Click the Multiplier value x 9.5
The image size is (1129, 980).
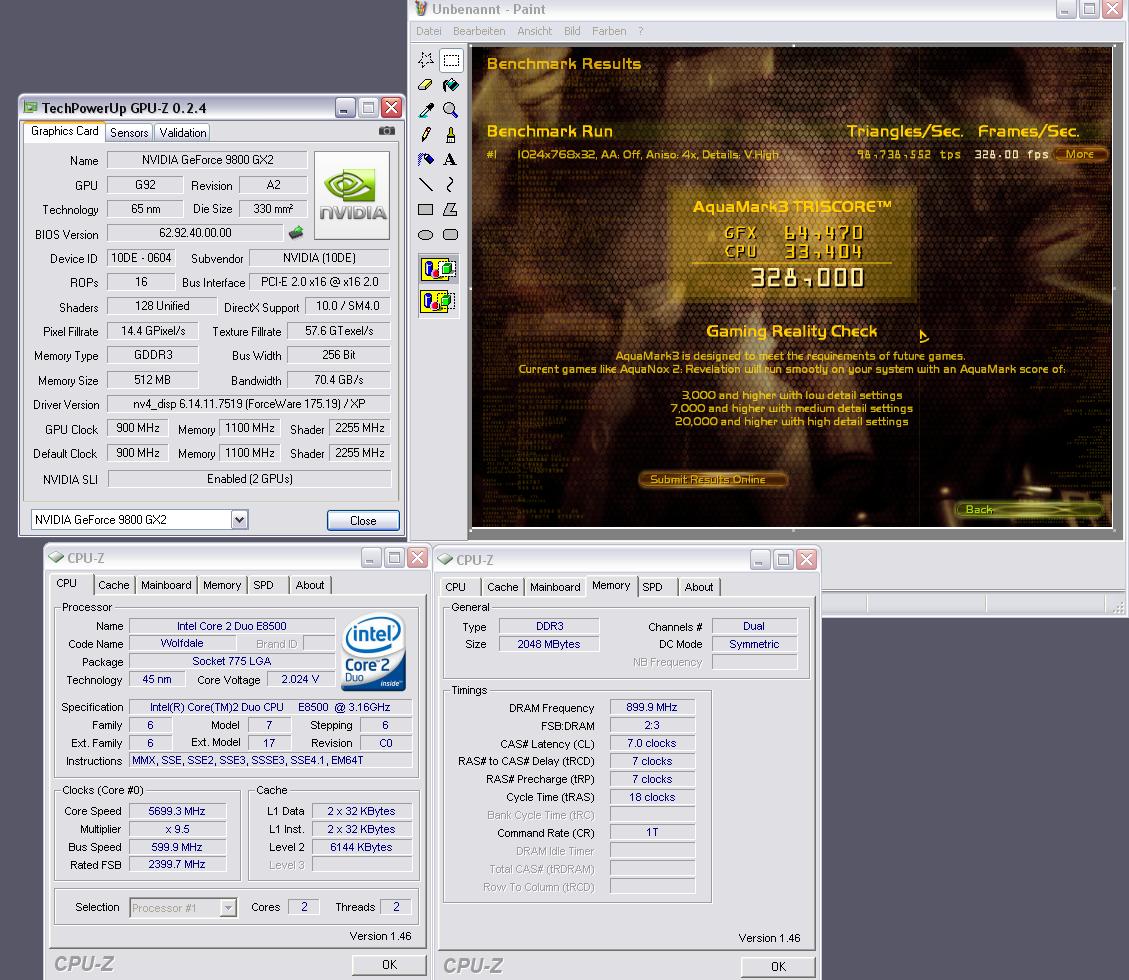pos(177,829)
